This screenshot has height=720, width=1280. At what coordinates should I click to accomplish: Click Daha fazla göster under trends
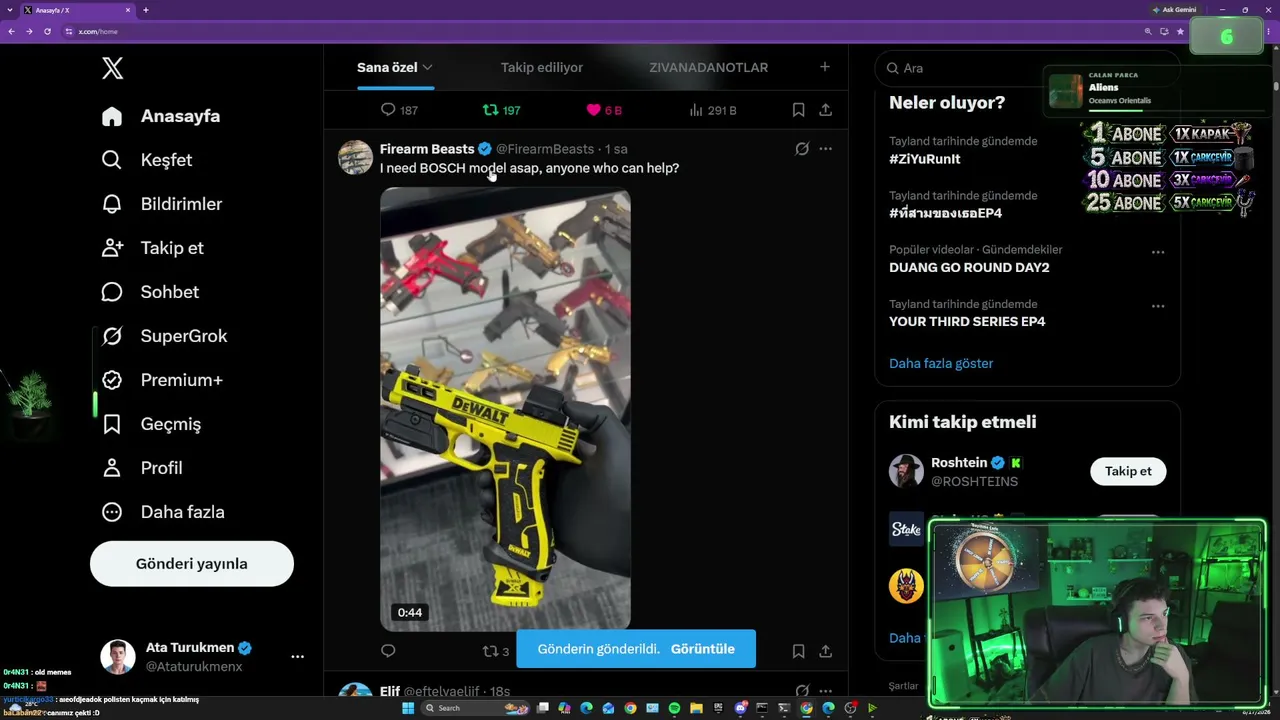click(x=941, y=363)
